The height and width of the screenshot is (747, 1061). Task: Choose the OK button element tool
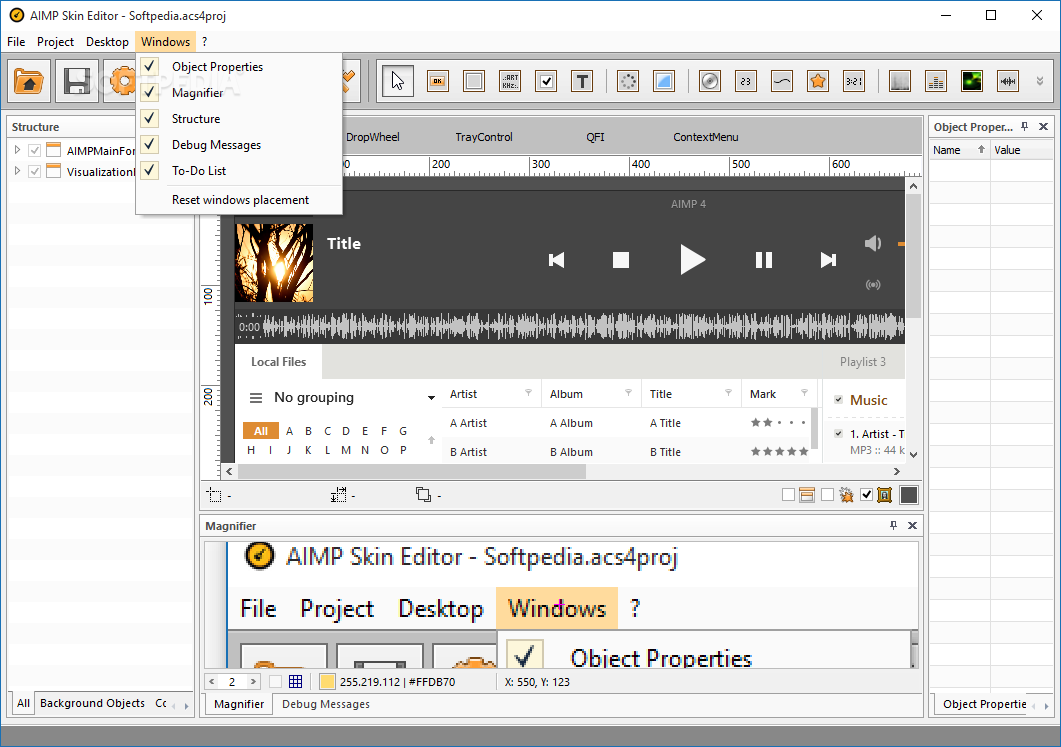point(438,81)
